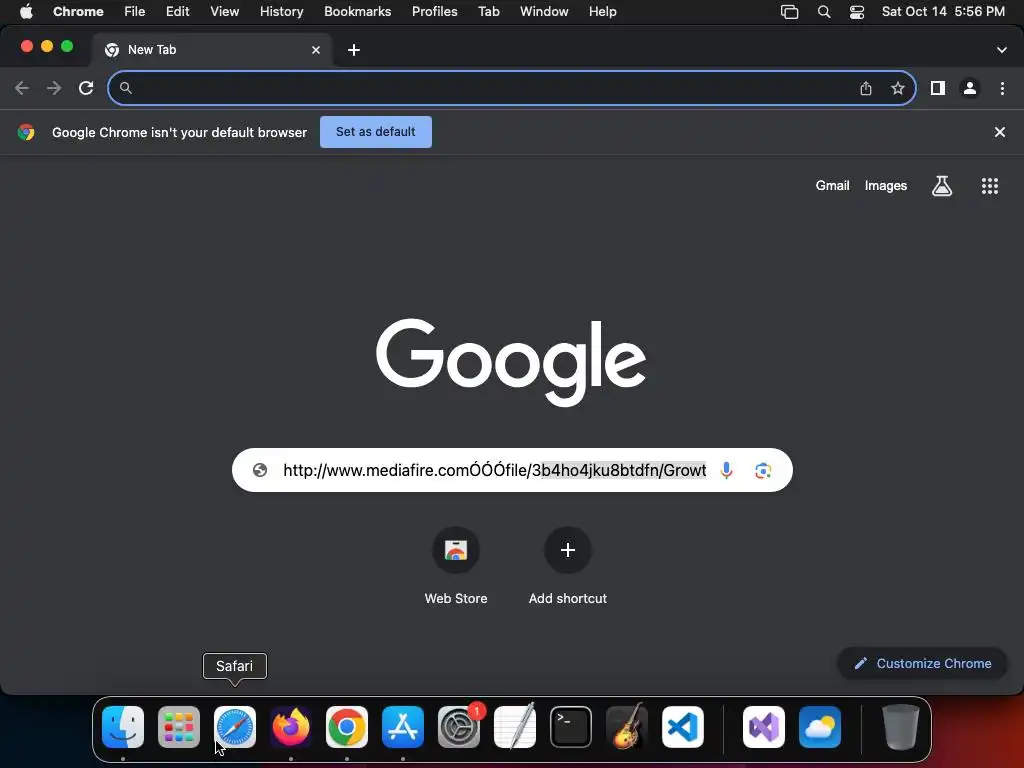The width and height of the screenshot is (1024, 768).
Task: Open TextEdit from the dock
Action: [x=515, y=727]
